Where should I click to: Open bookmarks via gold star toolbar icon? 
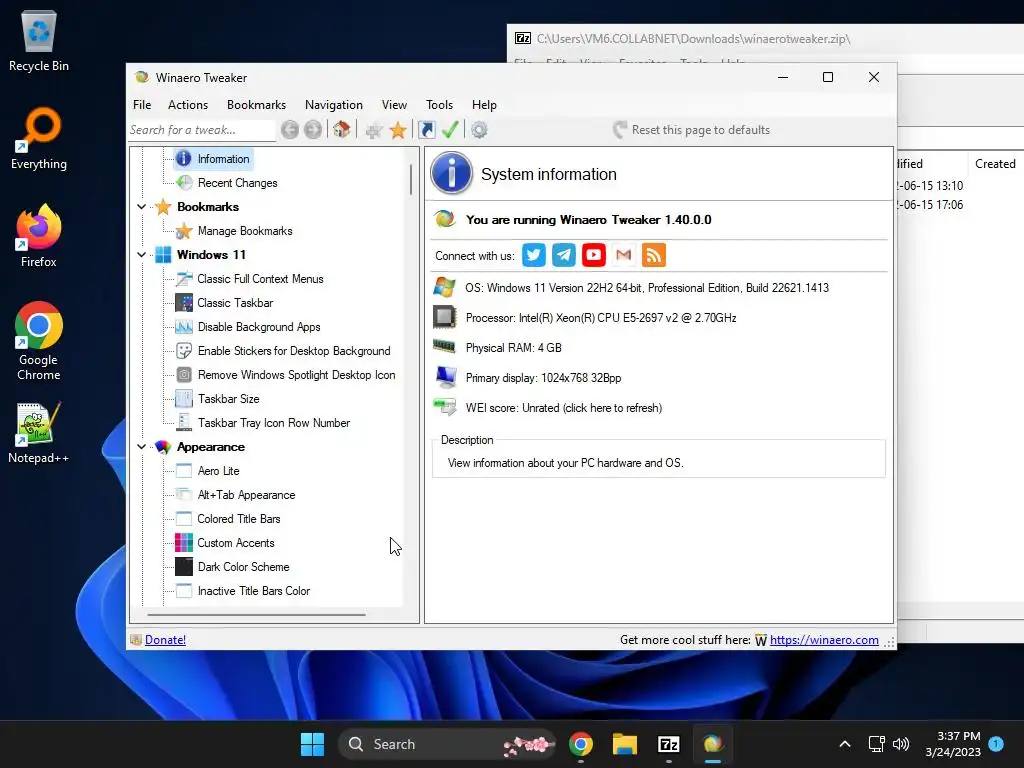398,130
